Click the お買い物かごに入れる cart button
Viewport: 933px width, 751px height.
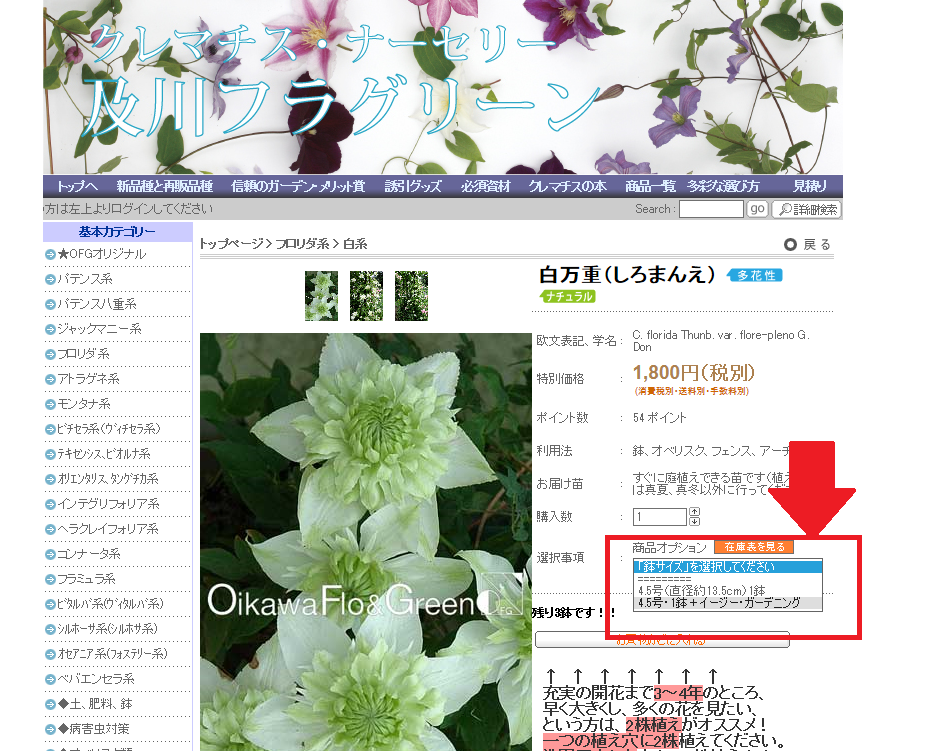point(662,640)
